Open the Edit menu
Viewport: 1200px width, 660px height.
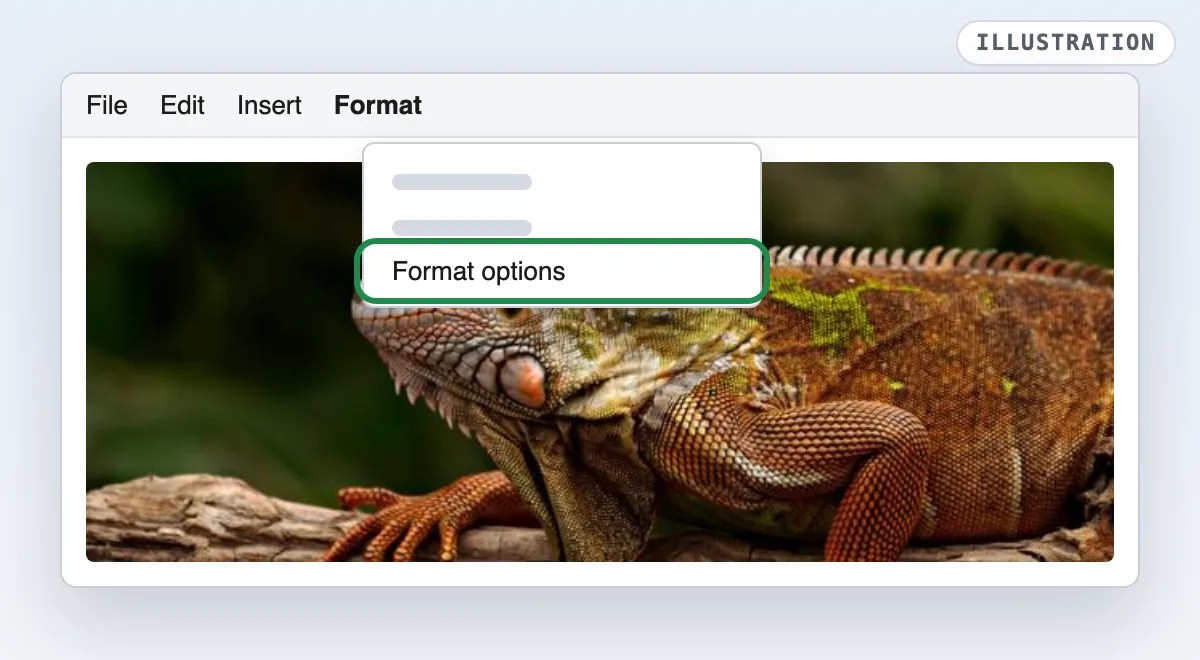[182, 105]
